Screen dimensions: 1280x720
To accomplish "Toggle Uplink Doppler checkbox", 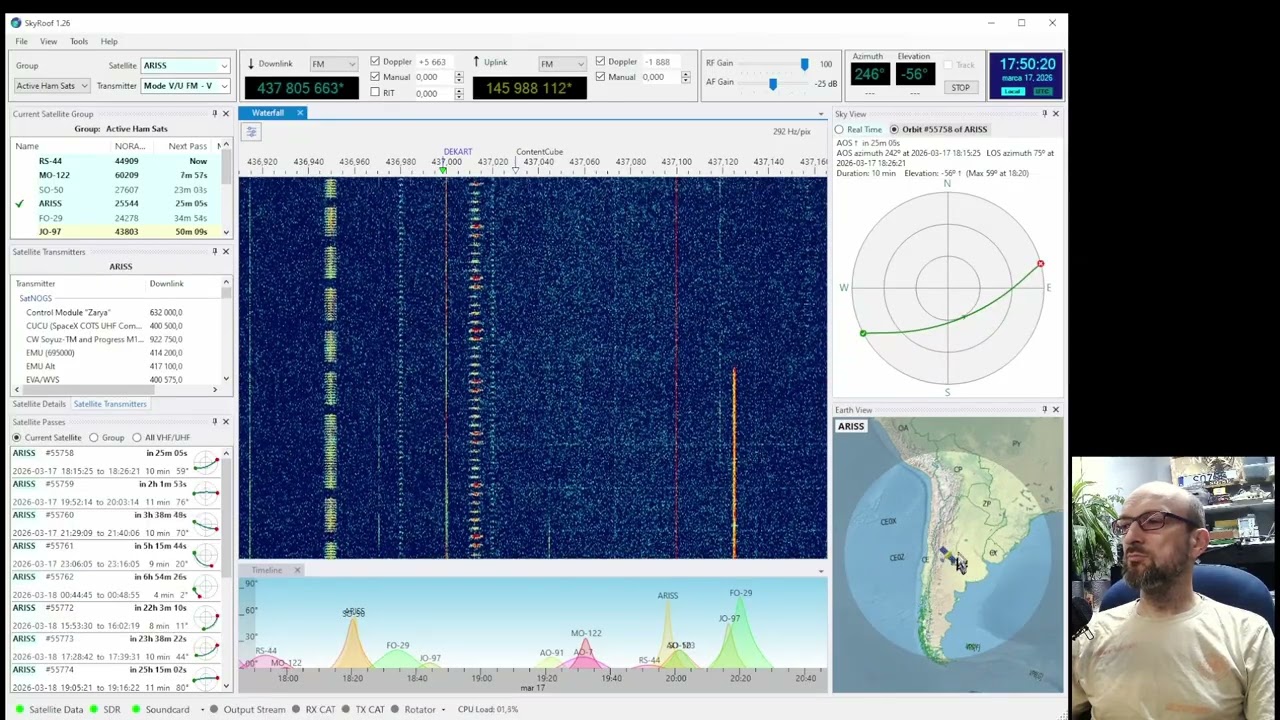I will pos(600,62).
